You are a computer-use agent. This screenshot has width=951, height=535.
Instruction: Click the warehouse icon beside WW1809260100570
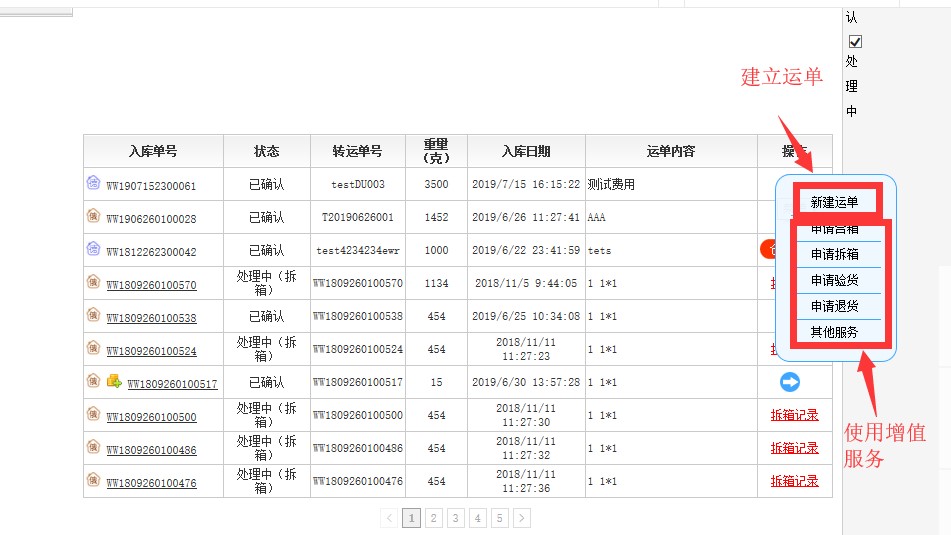(93, 281)
